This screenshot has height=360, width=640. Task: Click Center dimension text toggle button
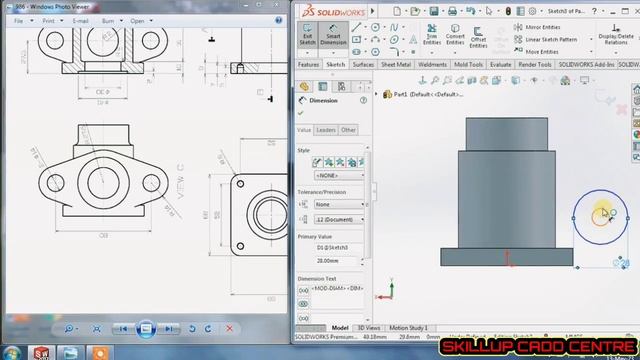(303, 304)
